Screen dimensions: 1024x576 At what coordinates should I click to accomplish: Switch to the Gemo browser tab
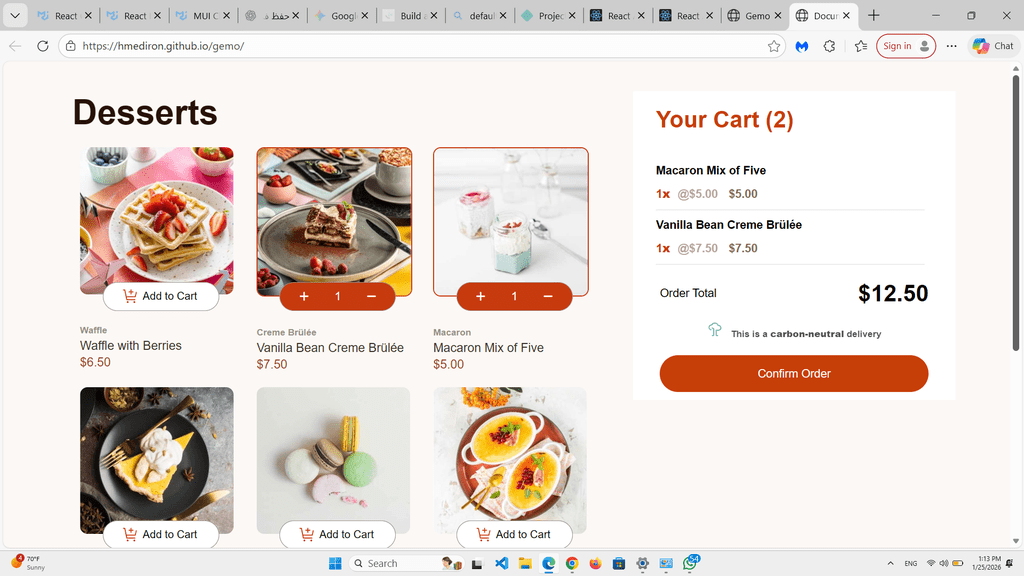point(750,16)
